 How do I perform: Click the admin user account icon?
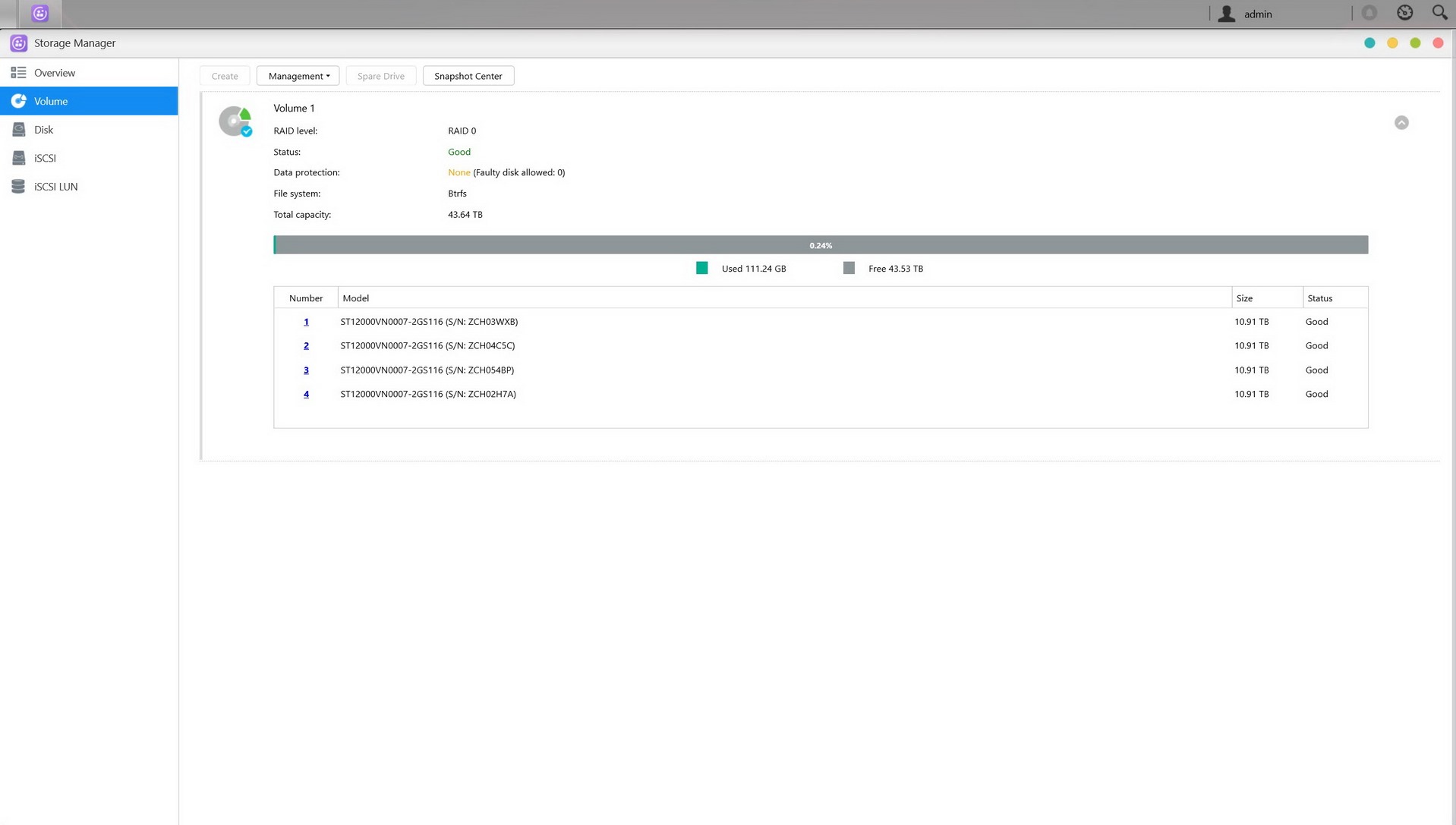tap(1227, 14)
